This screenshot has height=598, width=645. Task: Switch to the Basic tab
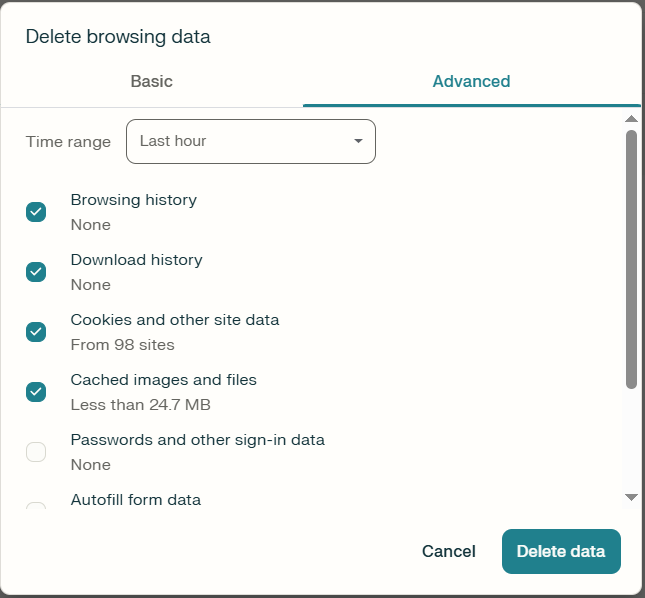[x=151, y=81]
